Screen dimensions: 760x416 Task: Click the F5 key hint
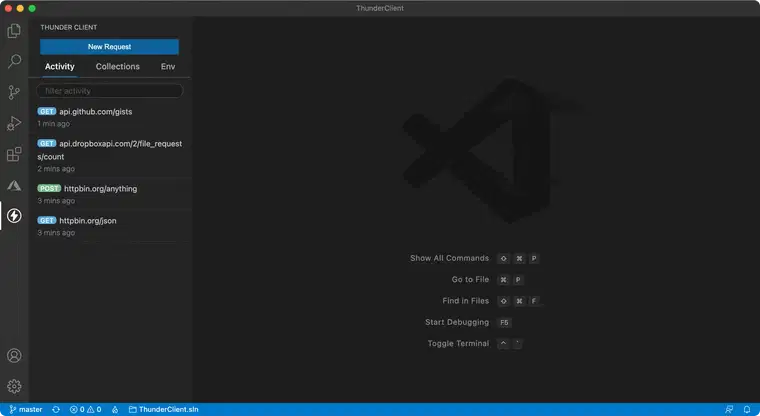coord(504,322)
